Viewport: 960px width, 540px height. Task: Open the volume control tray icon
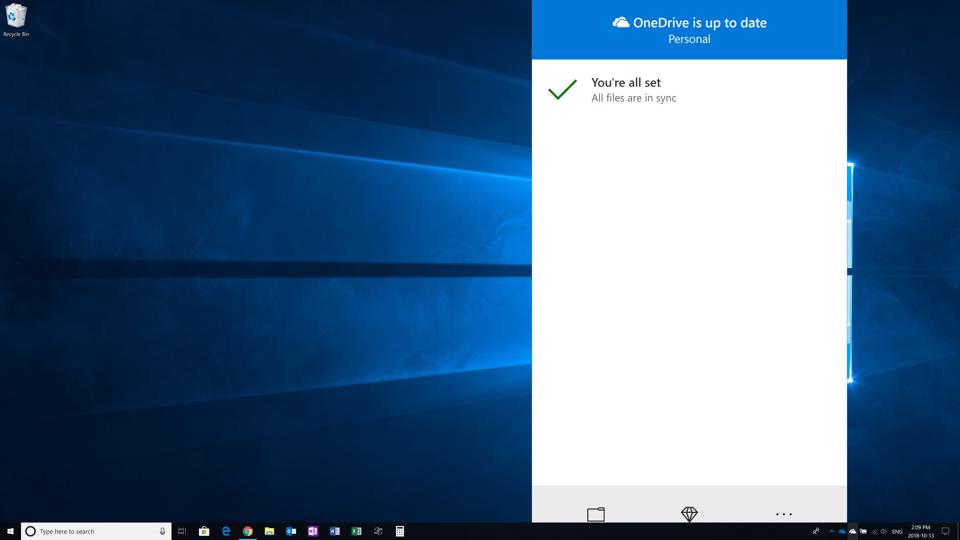(883, 531)
